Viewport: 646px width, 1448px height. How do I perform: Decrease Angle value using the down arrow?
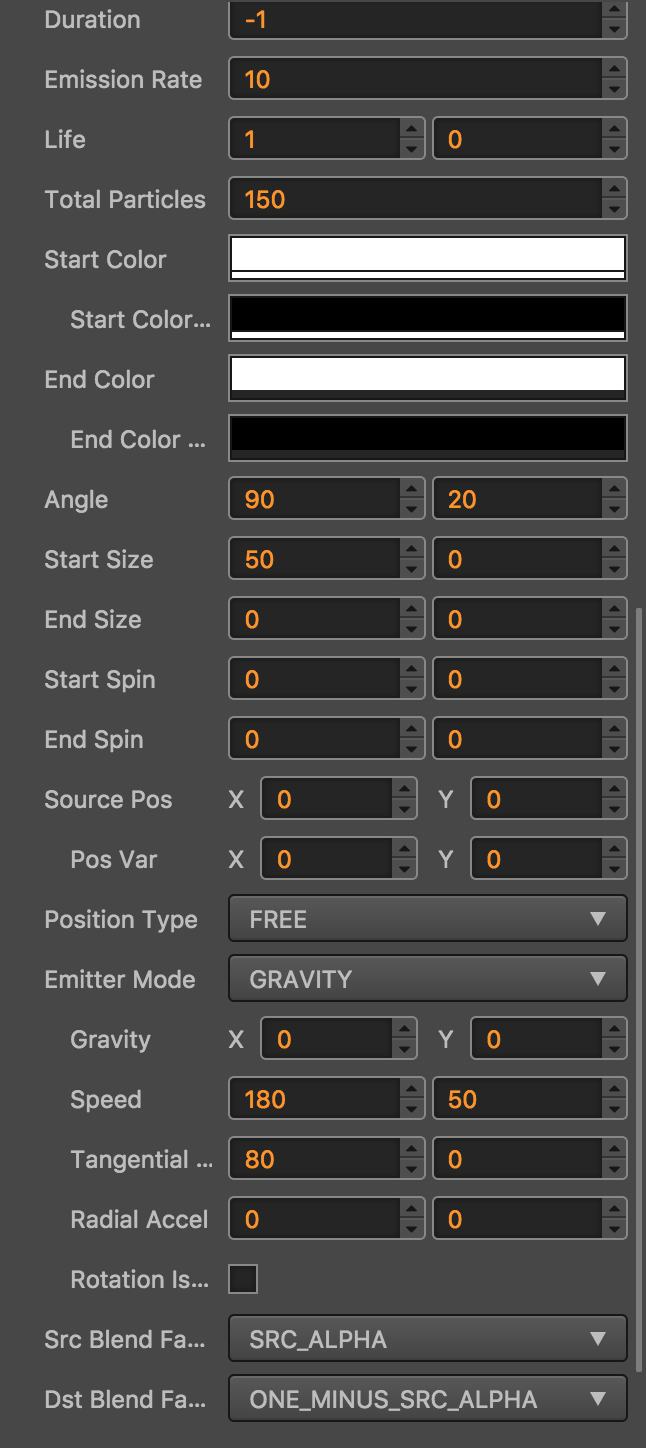(x=411, y=509)
